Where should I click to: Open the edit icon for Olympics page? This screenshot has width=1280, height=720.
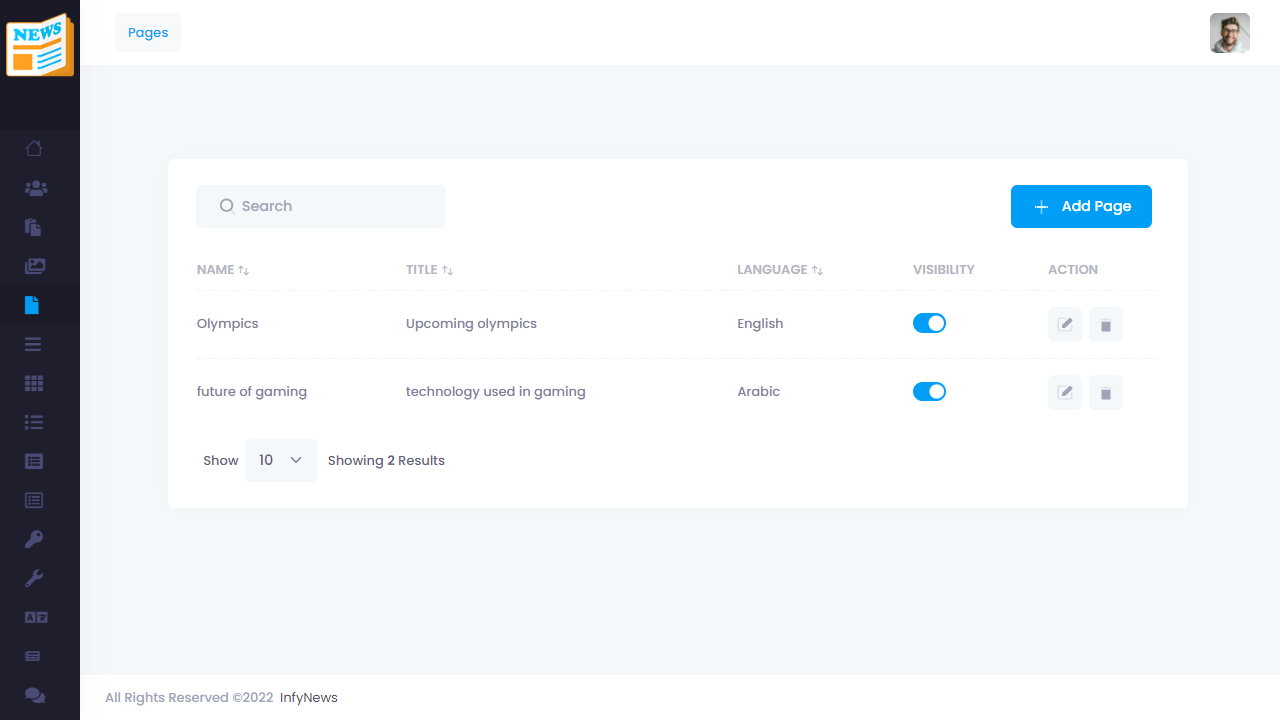(x=1064, y=323)
